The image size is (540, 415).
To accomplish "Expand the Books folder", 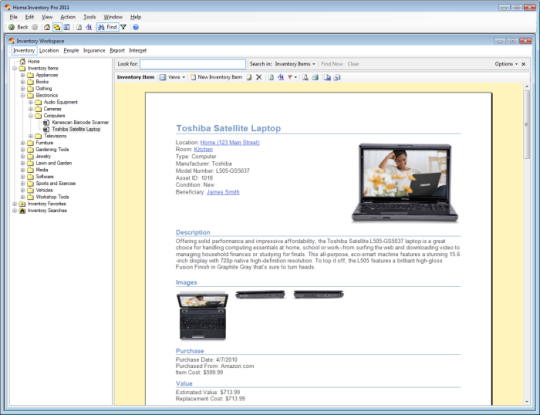I will pos(22,82).
